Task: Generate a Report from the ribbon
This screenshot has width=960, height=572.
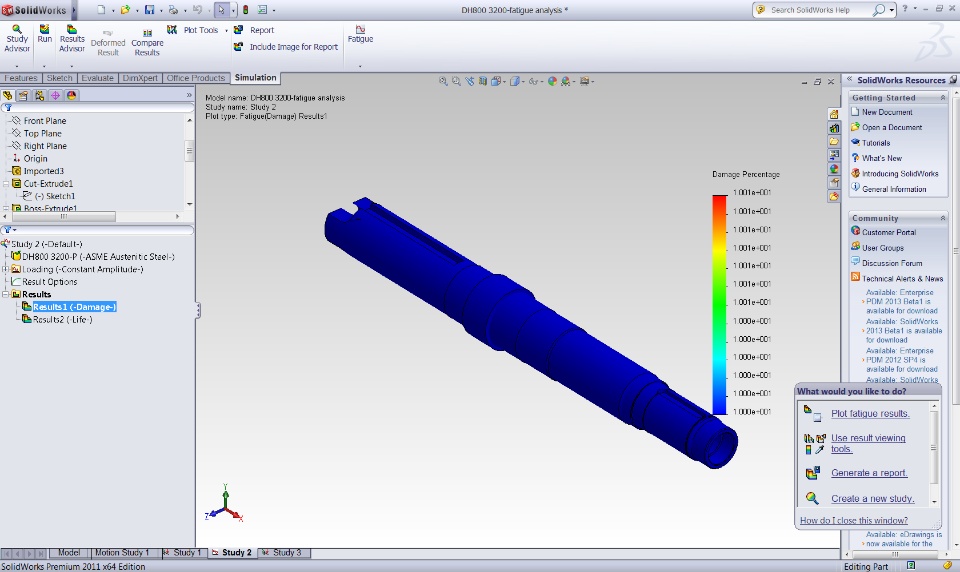Action: pos(254,29)
